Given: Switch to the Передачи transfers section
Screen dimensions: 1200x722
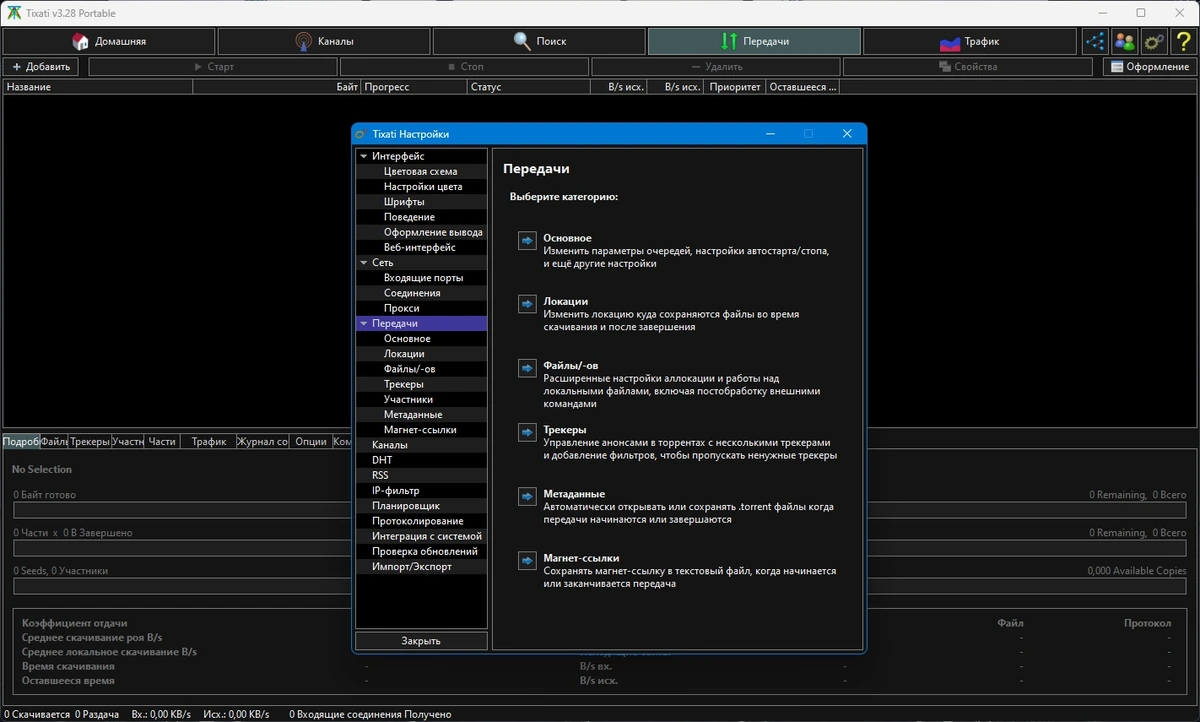Looking at the screenshot, I should [754, 41].
